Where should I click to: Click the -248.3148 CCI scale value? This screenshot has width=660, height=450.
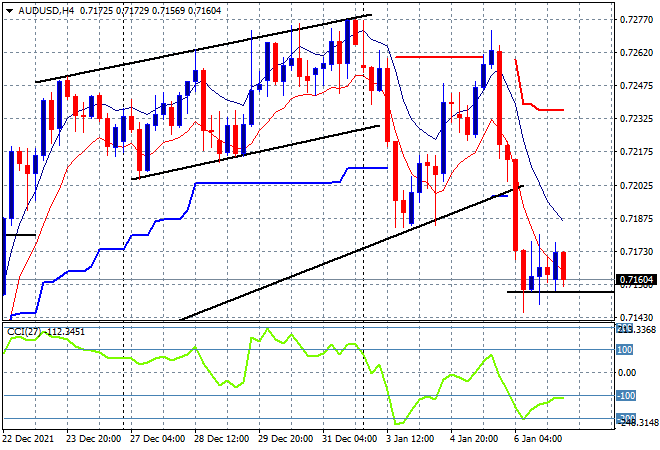(x=636, y=422)
